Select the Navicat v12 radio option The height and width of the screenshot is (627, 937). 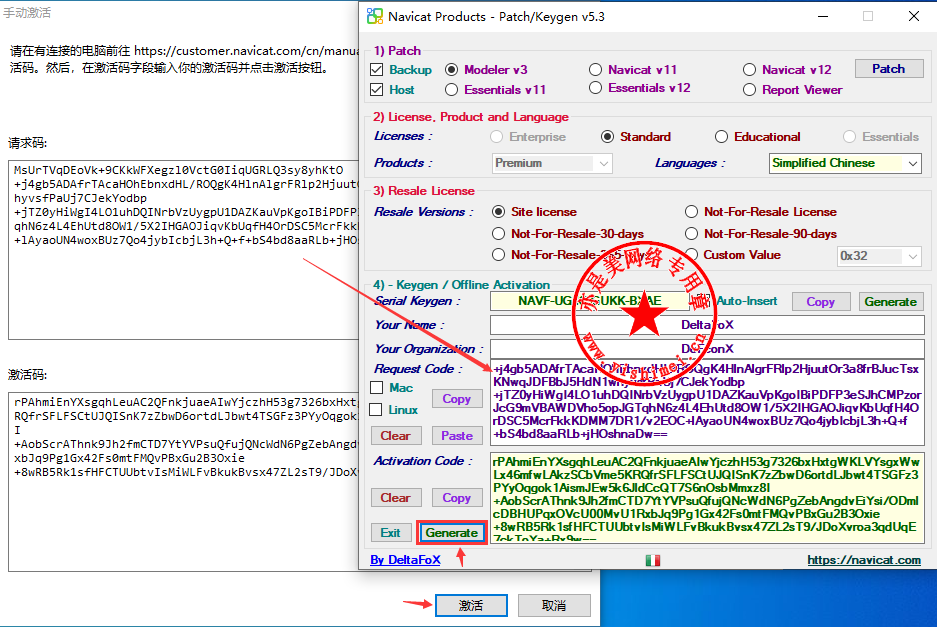[749, 70]
